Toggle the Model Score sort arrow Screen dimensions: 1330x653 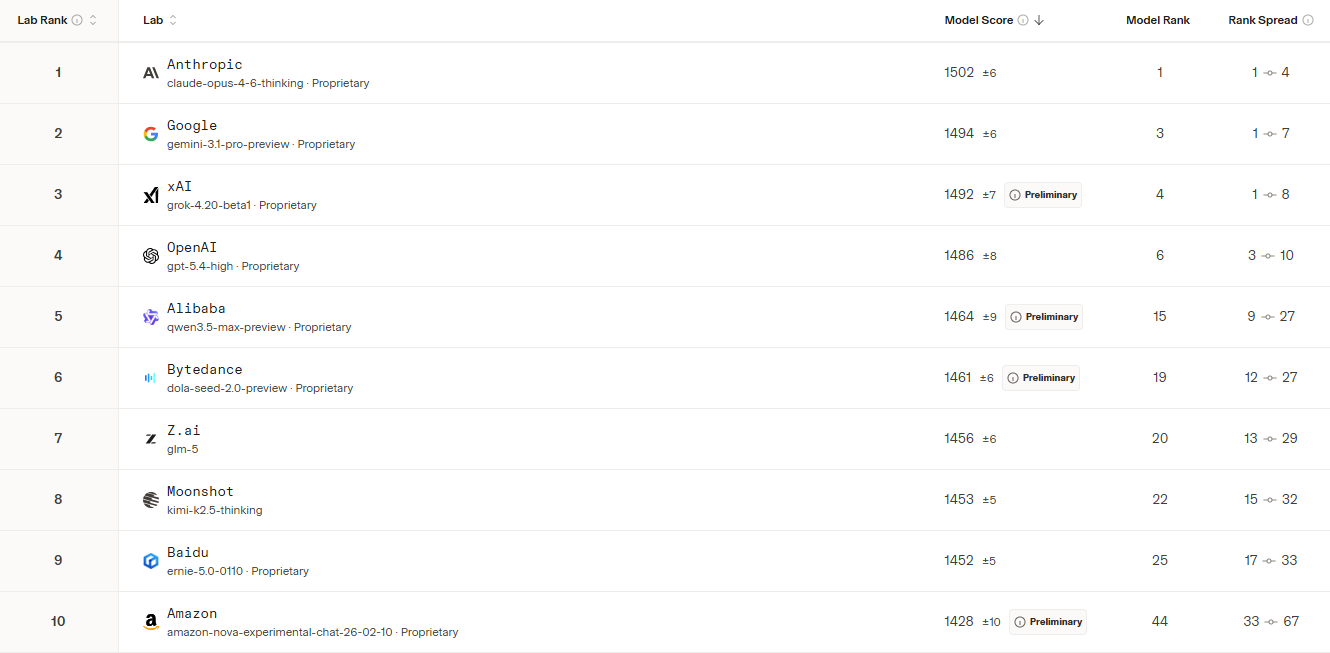pyautogui.click(x=1039, y=20)
